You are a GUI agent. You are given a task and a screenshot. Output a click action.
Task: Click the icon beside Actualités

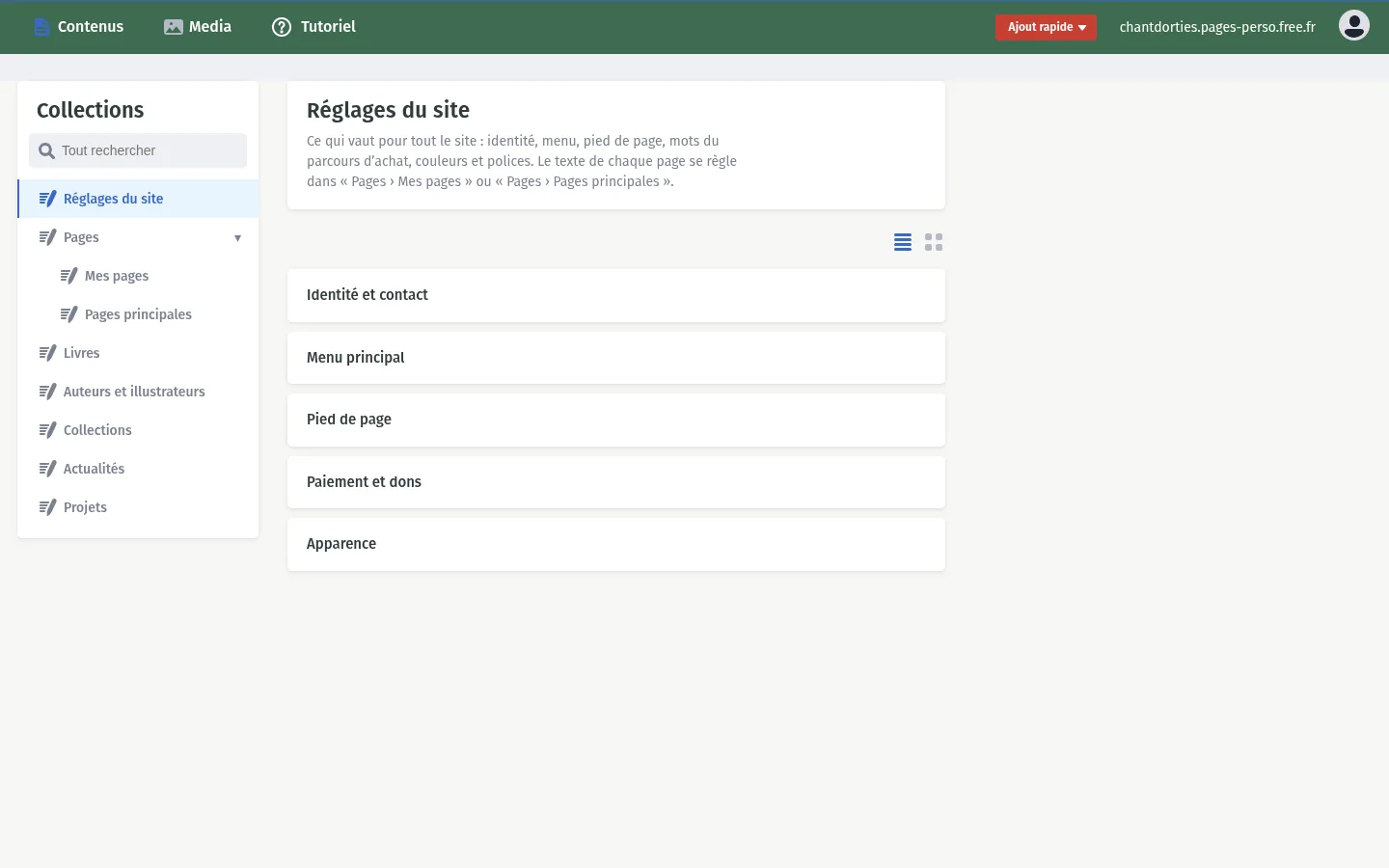[x=47, y=469]
